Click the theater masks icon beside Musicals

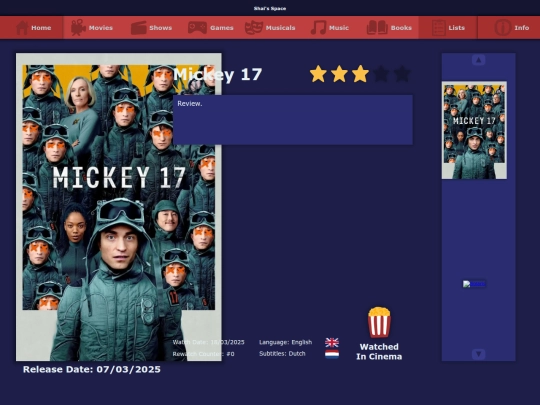pos(254,28)
